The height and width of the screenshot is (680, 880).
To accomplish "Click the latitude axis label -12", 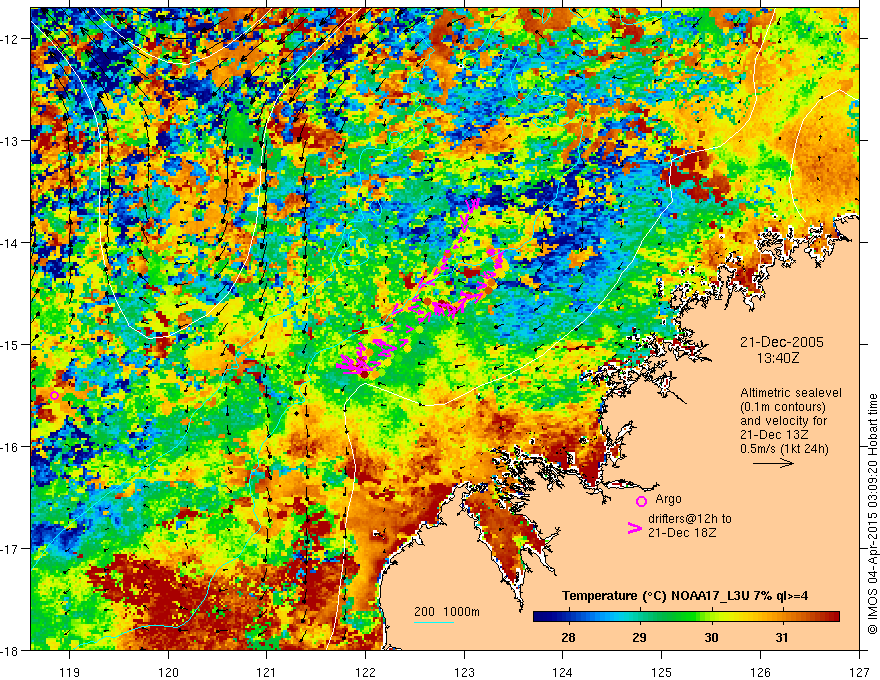I will (10, 39).
